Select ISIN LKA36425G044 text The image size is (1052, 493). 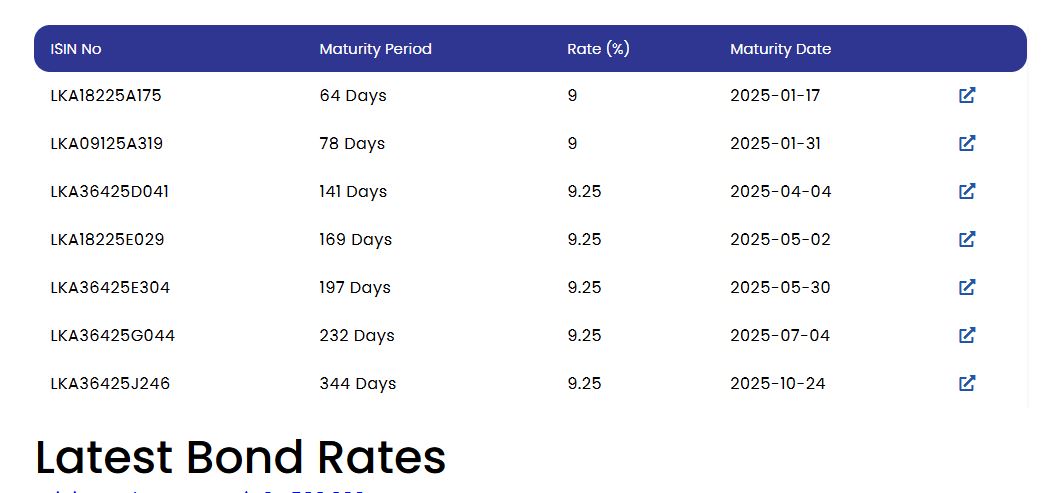113,335
